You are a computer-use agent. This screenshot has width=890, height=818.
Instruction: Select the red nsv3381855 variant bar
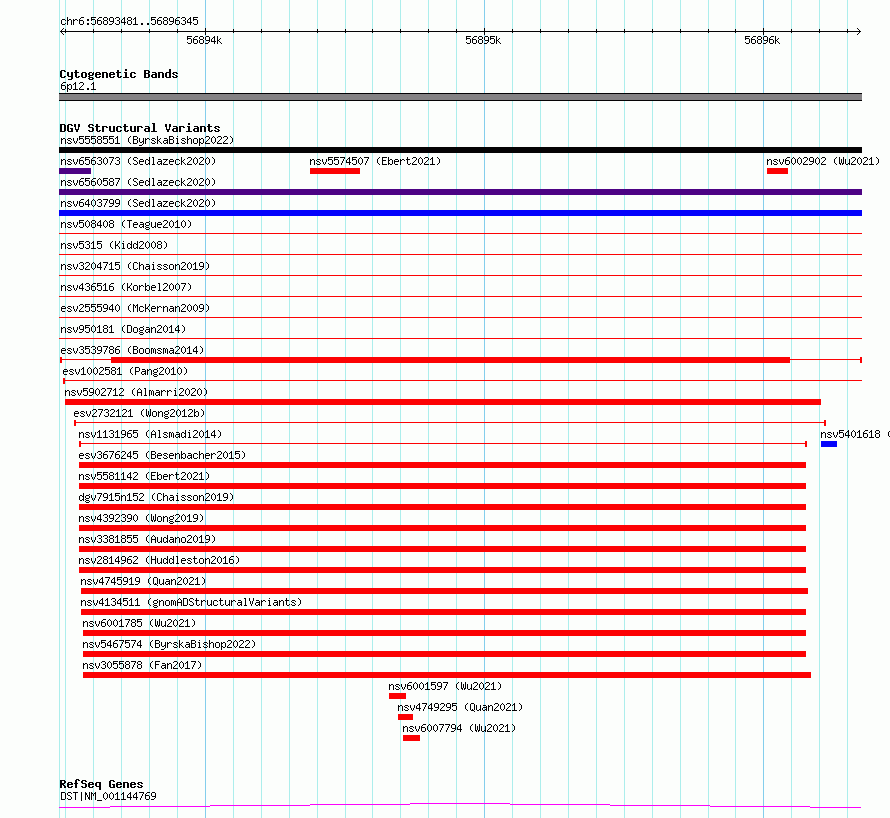(442, 549)
